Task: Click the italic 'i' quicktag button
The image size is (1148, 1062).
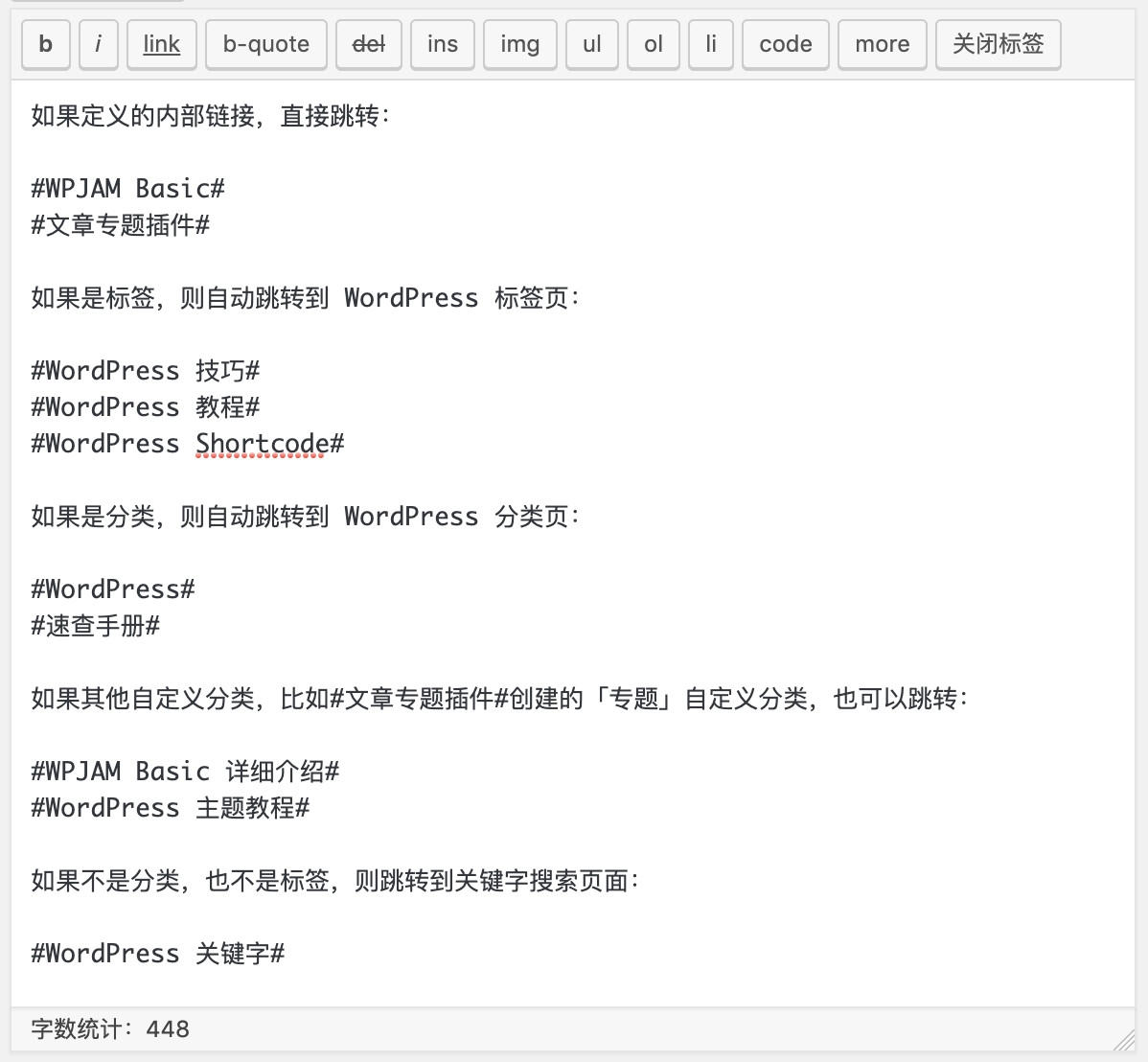Action: click(98, 45)
